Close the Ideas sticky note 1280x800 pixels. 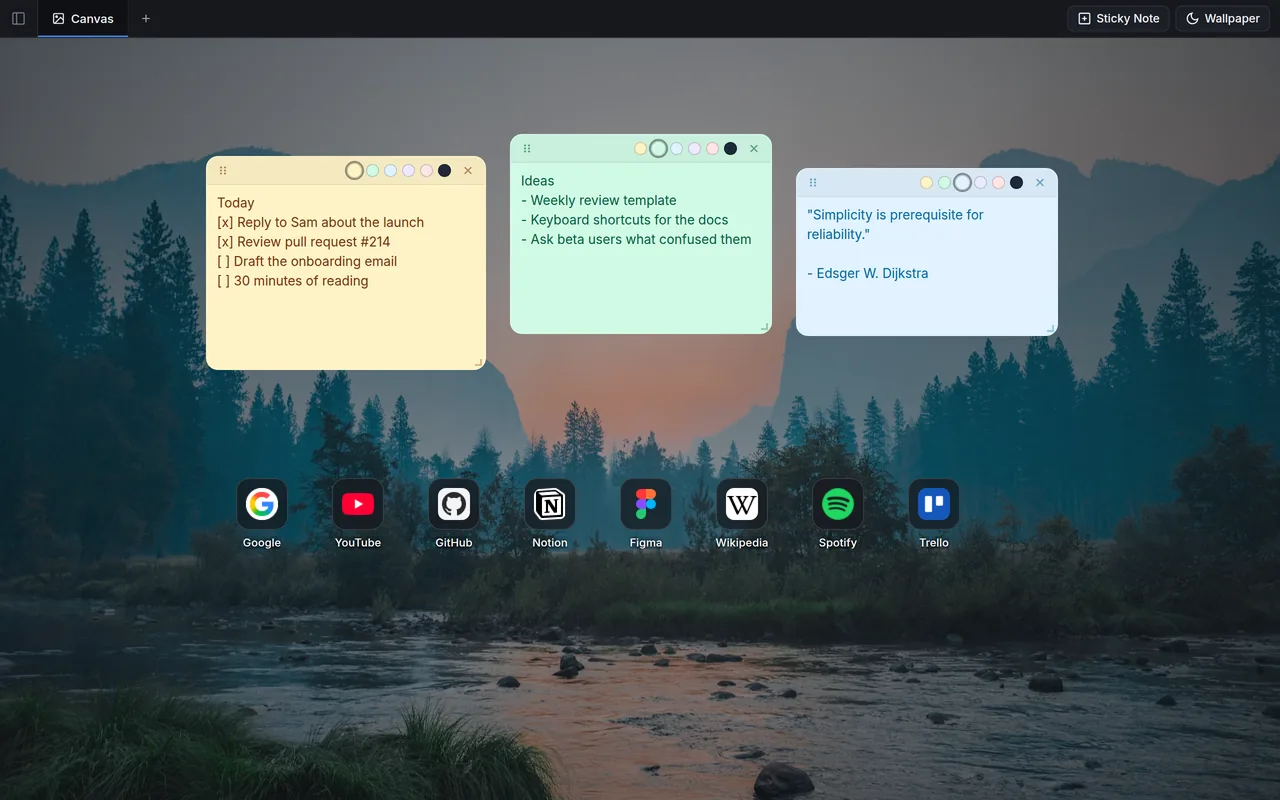click(754, 149)
